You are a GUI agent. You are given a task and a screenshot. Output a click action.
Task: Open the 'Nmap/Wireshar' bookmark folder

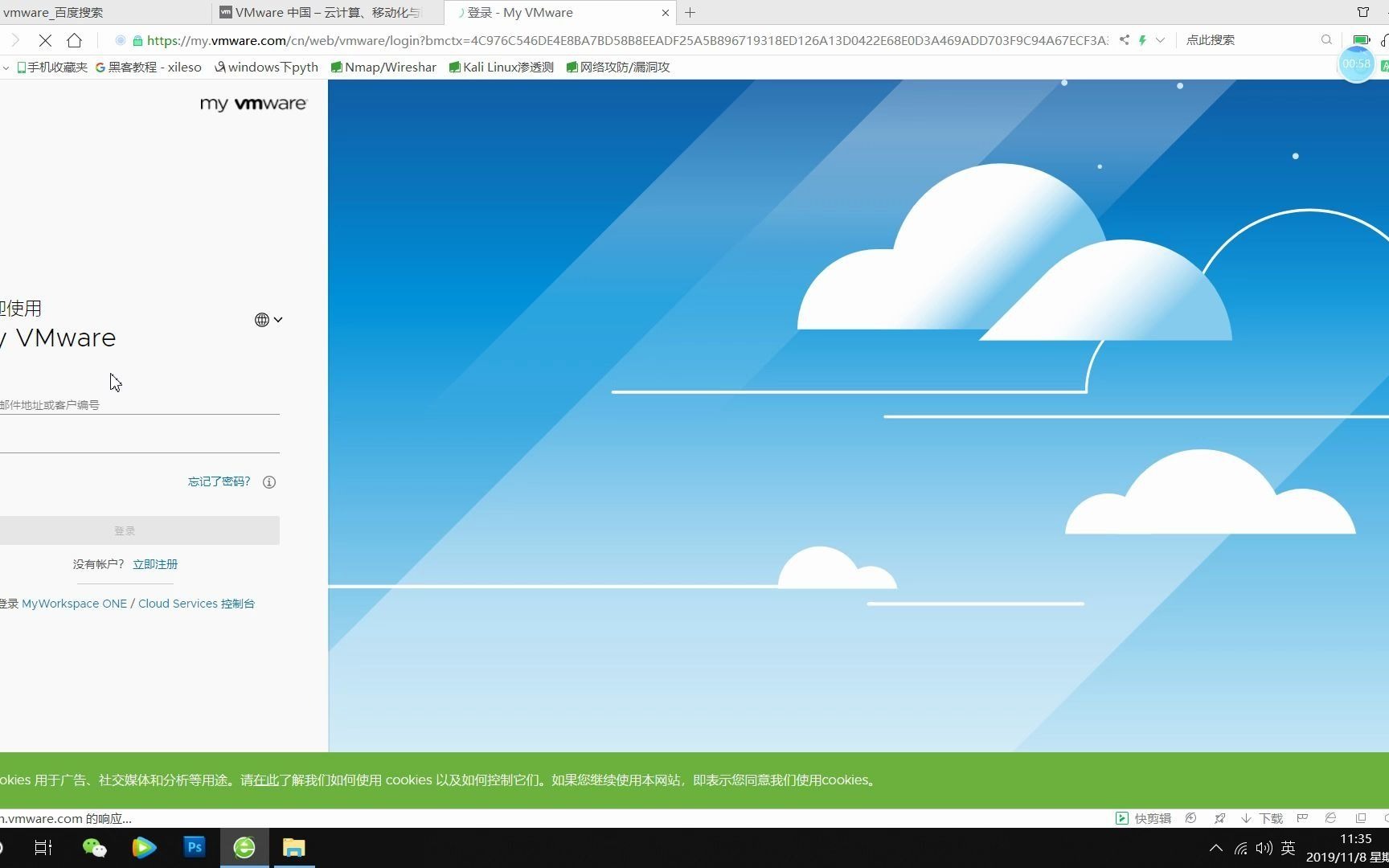click(383, 68)
